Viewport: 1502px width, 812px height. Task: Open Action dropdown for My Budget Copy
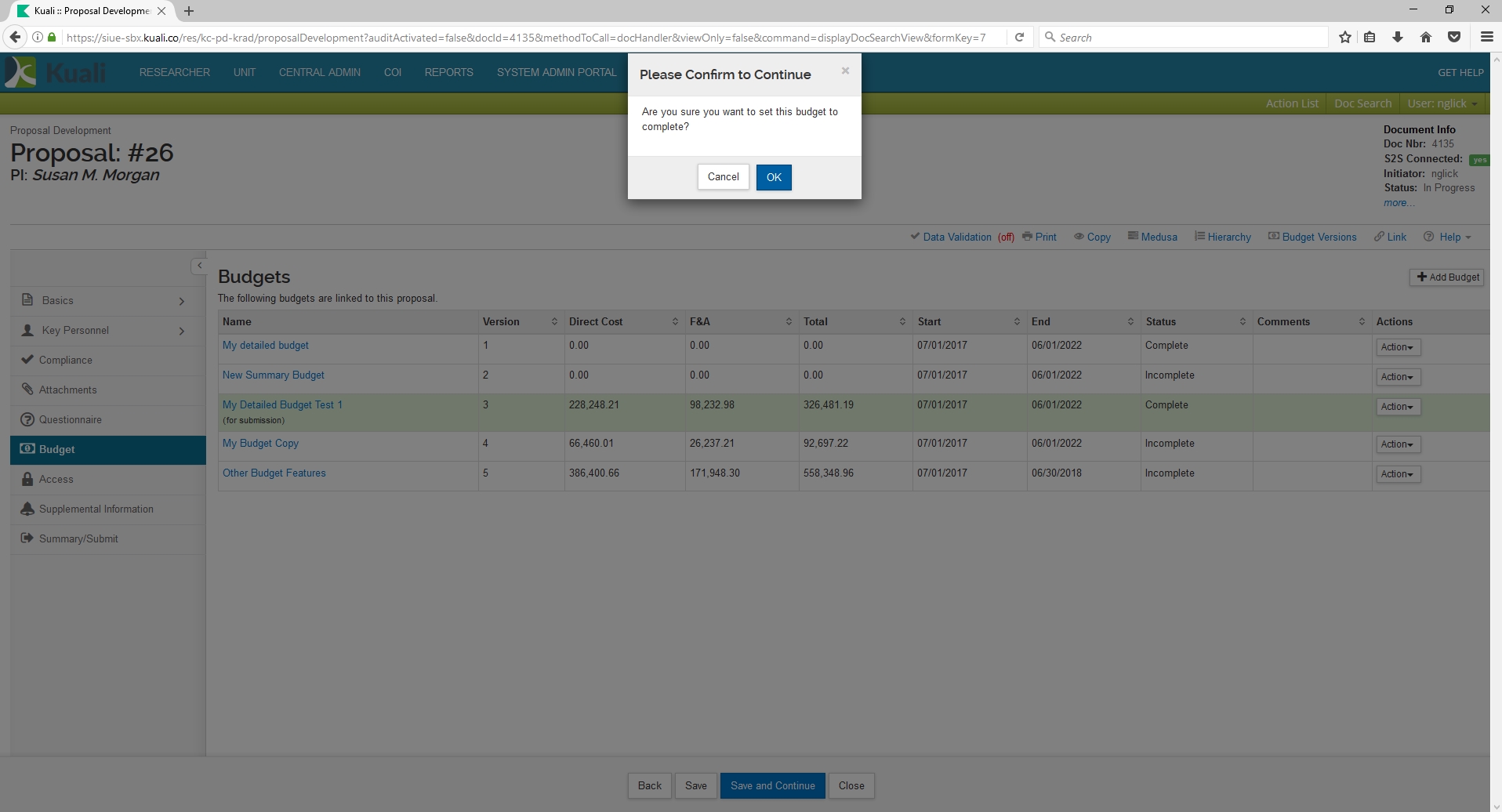tap(1397, 444)
